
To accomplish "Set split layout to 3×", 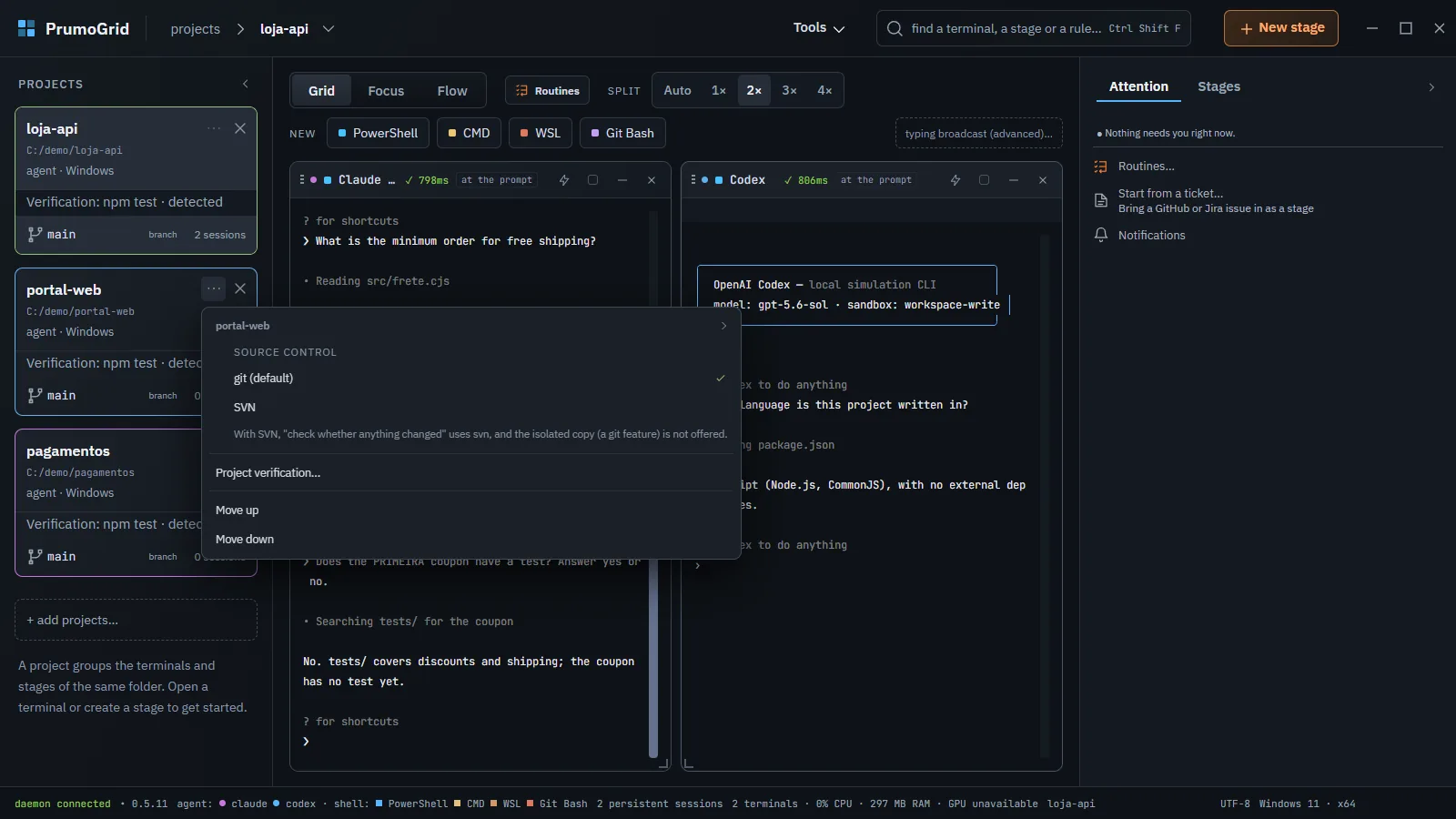I will coord(789,90).
